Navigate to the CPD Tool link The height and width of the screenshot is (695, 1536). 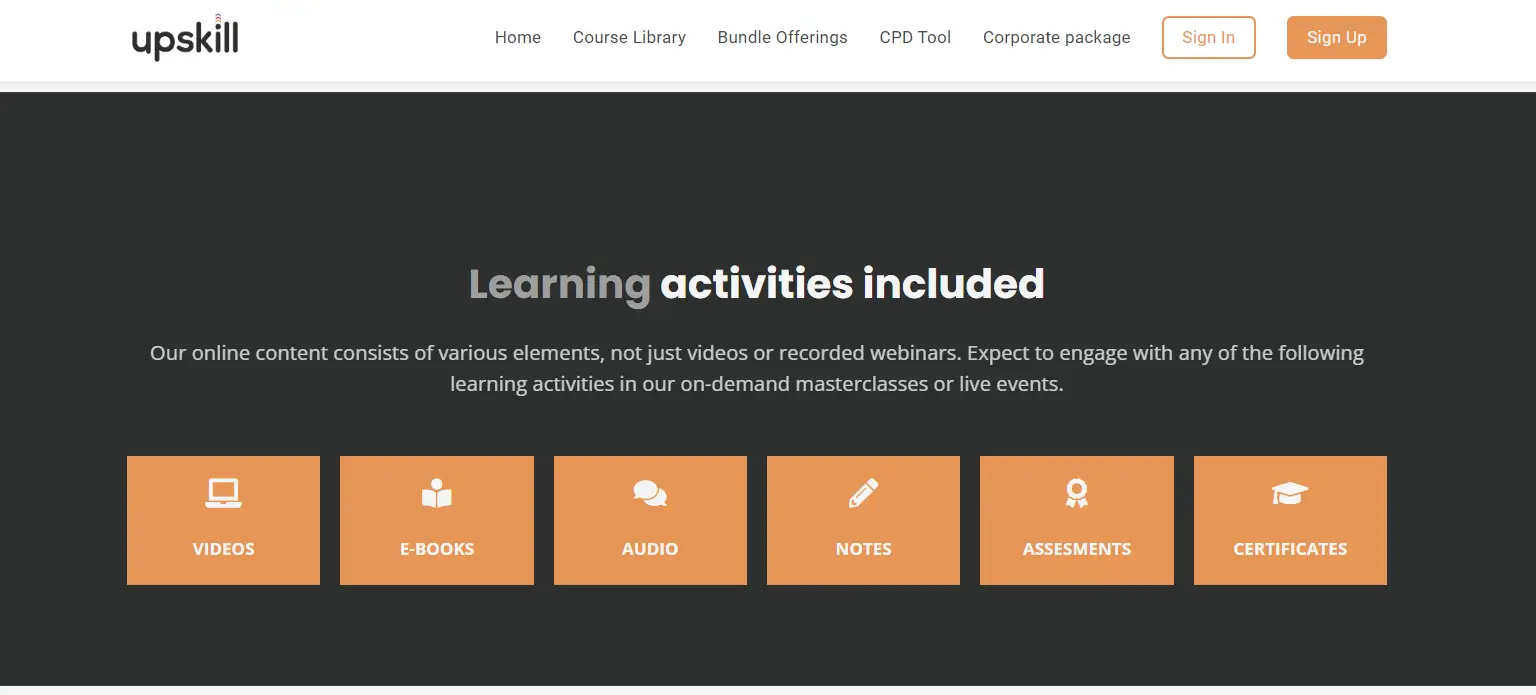[915, 38]
